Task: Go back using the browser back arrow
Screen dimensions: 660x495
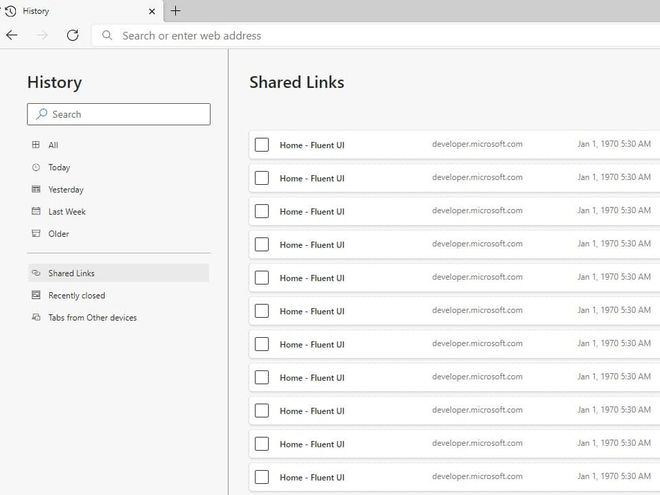Action: click(x=12, y=35)
